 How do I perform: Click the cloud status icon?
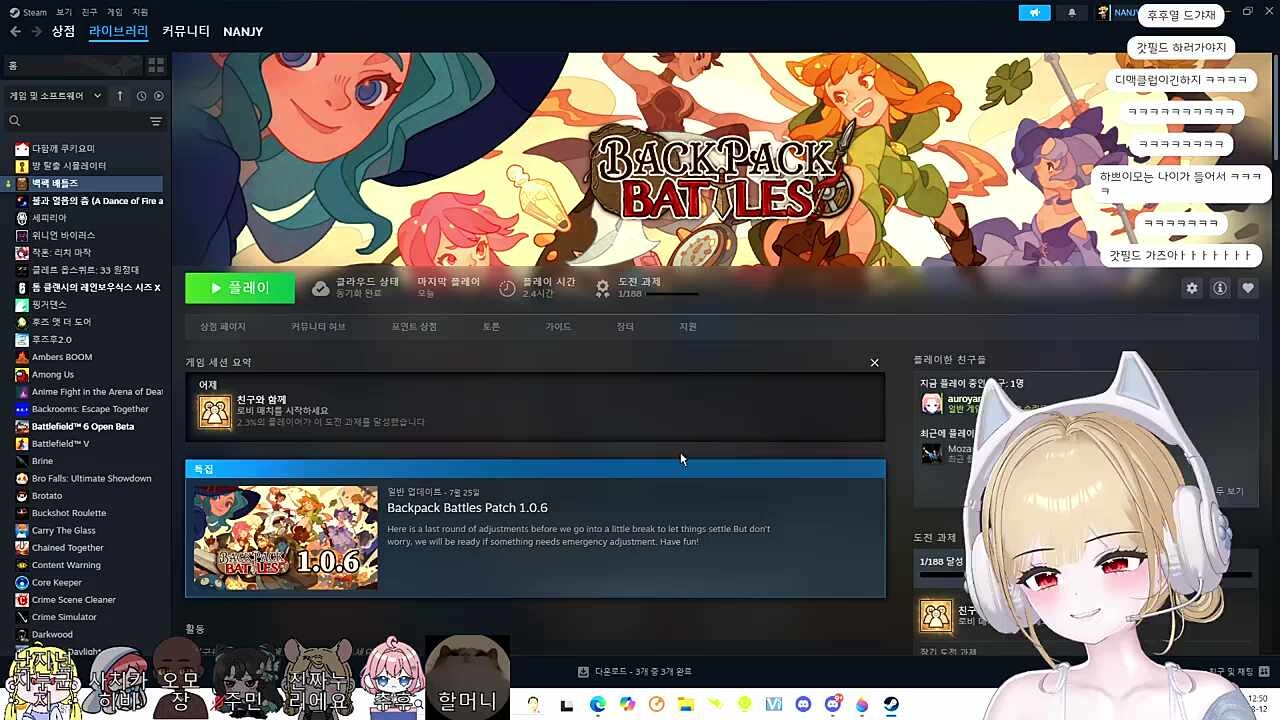[x=320, y=288]
